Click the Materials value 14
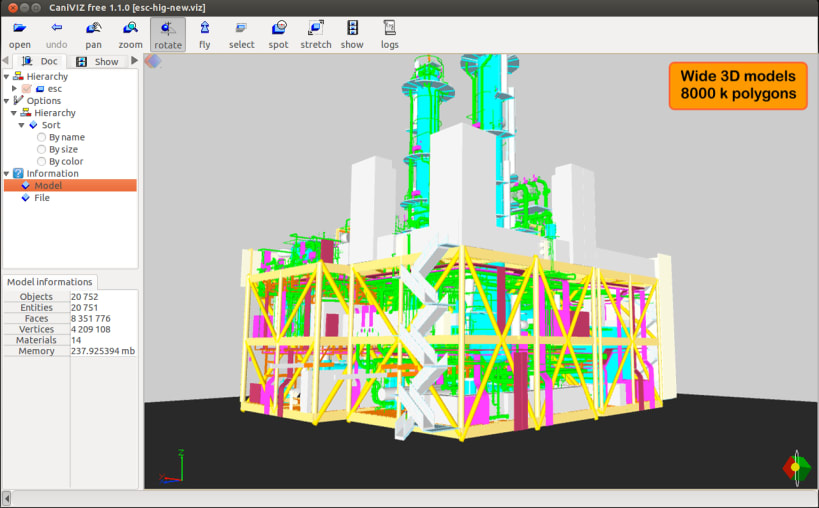Image resolution: width=819 pixels, height=508 pixels. coord(76,340)
